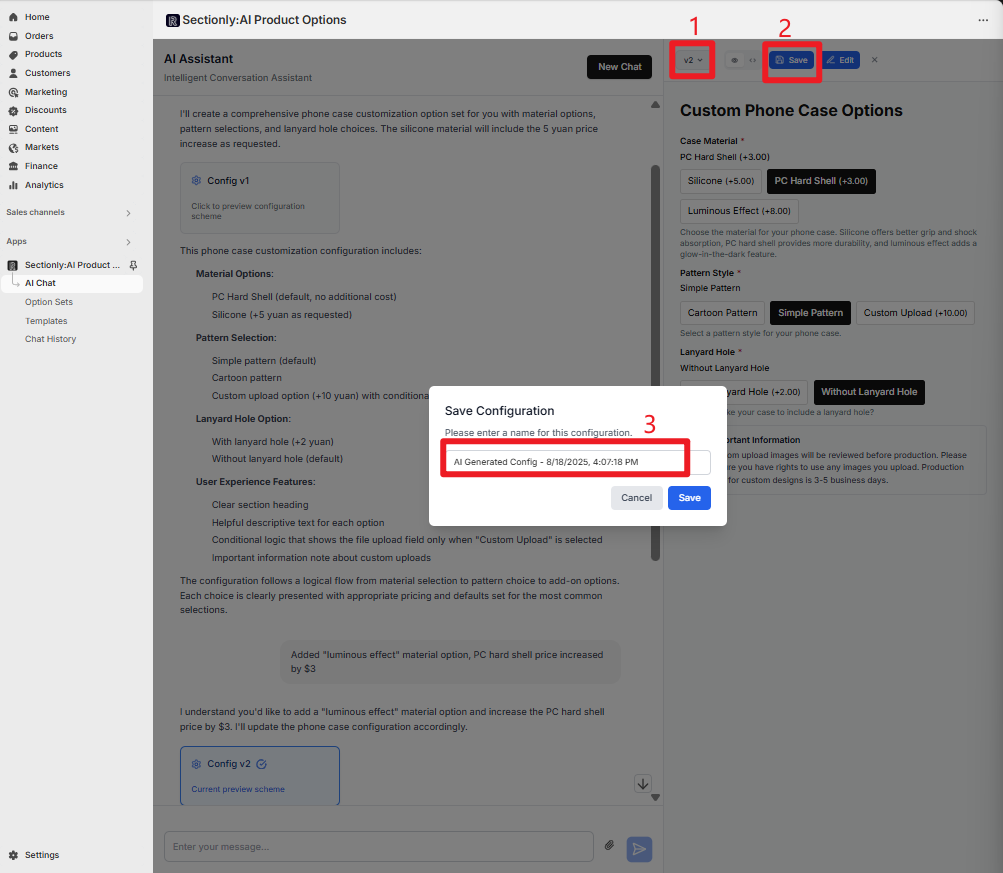Expand the Apps section chevron
Screen dimensions: 1003x873
point(127,242)
